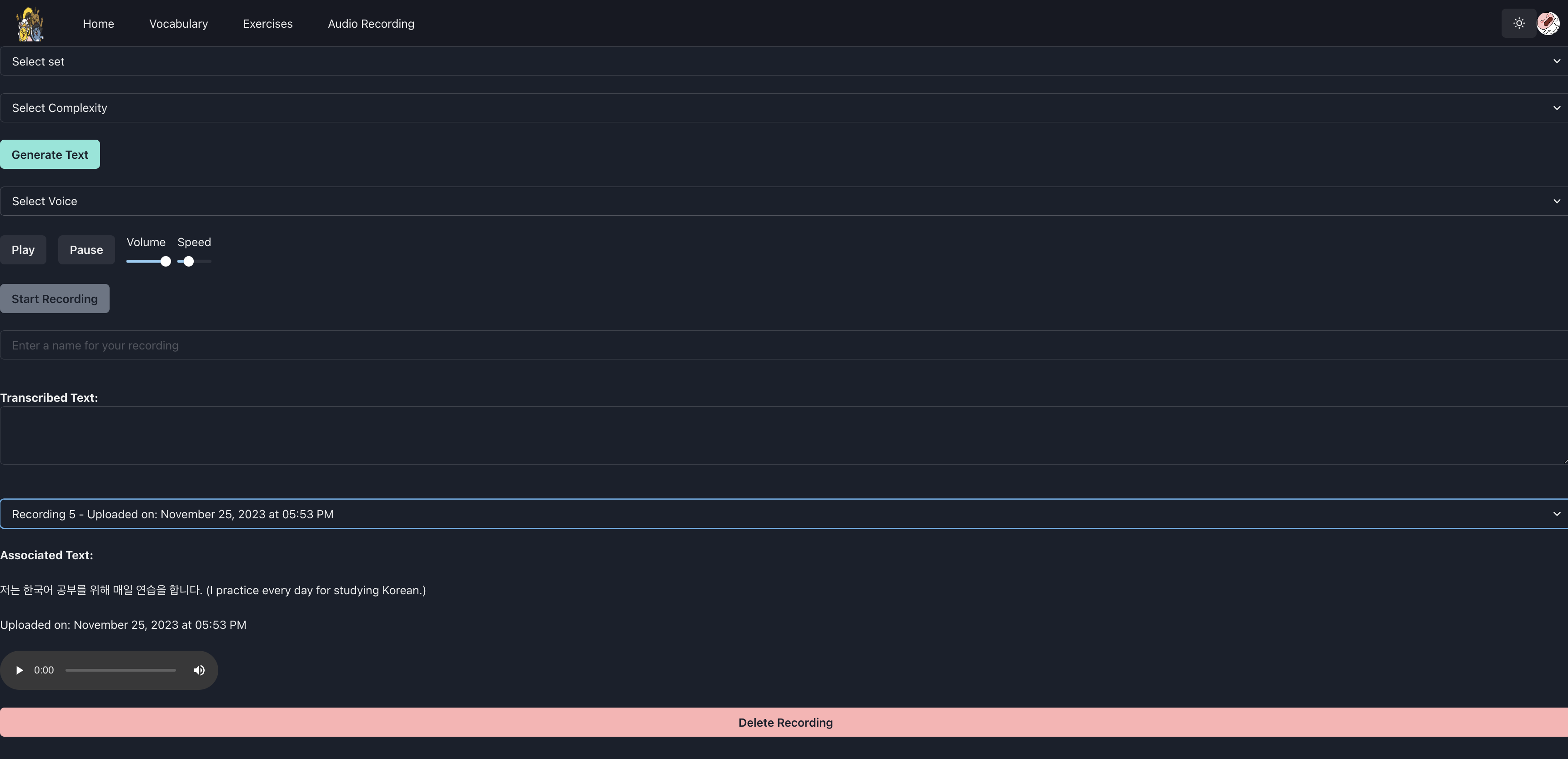Viewport: 1568px width, 759px height.
Task: Click the Pause button
Action: (x=86, y=250)
